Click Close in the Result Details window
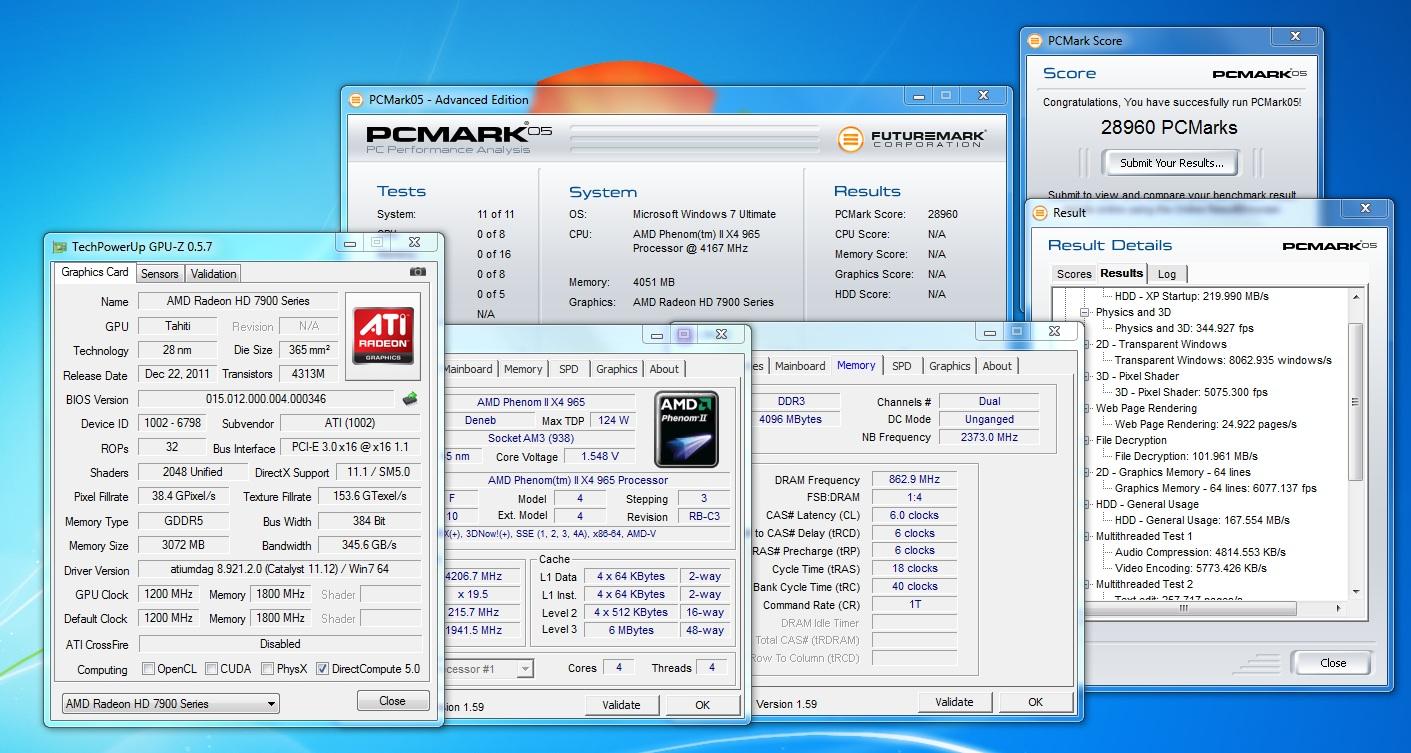The image size is (1411, 753). [1332, 662]
